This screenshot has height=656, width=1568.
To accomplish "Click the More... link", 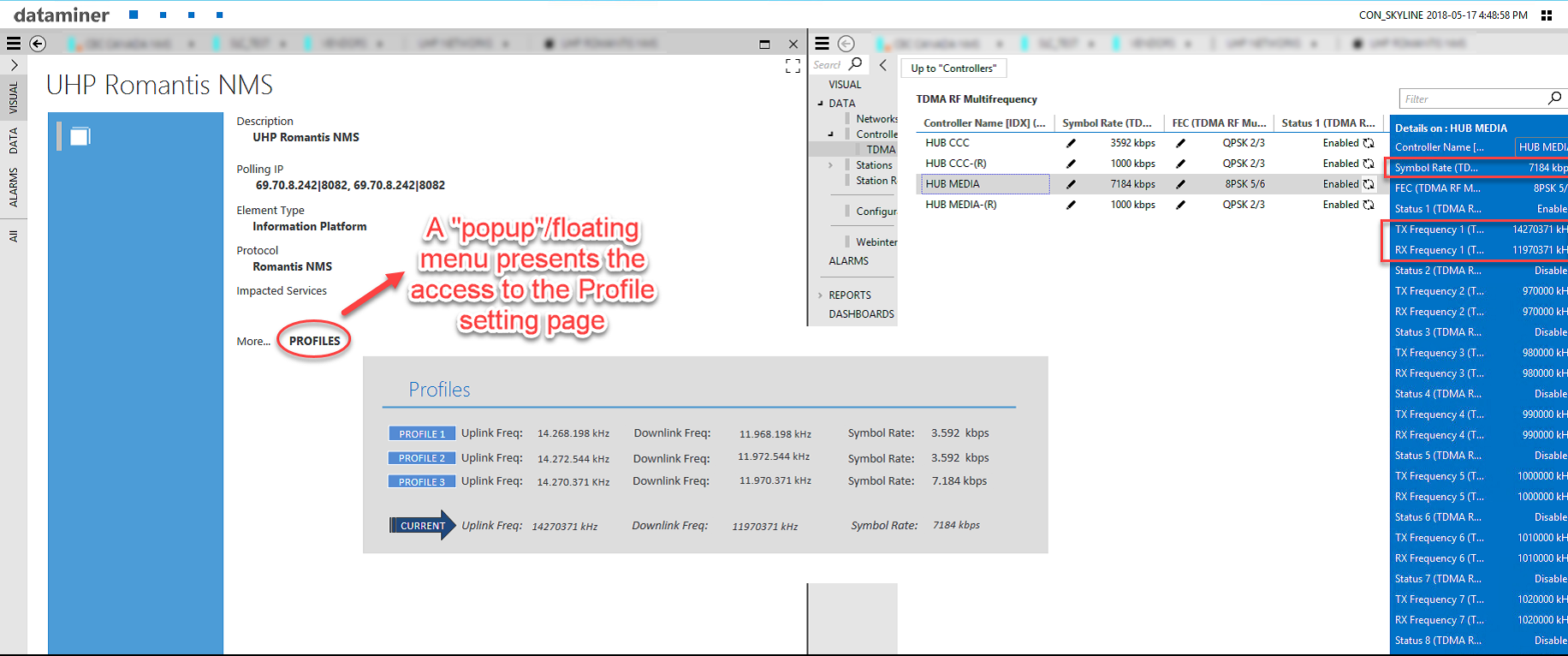I will pyautogui.click(x=253, y=341).
